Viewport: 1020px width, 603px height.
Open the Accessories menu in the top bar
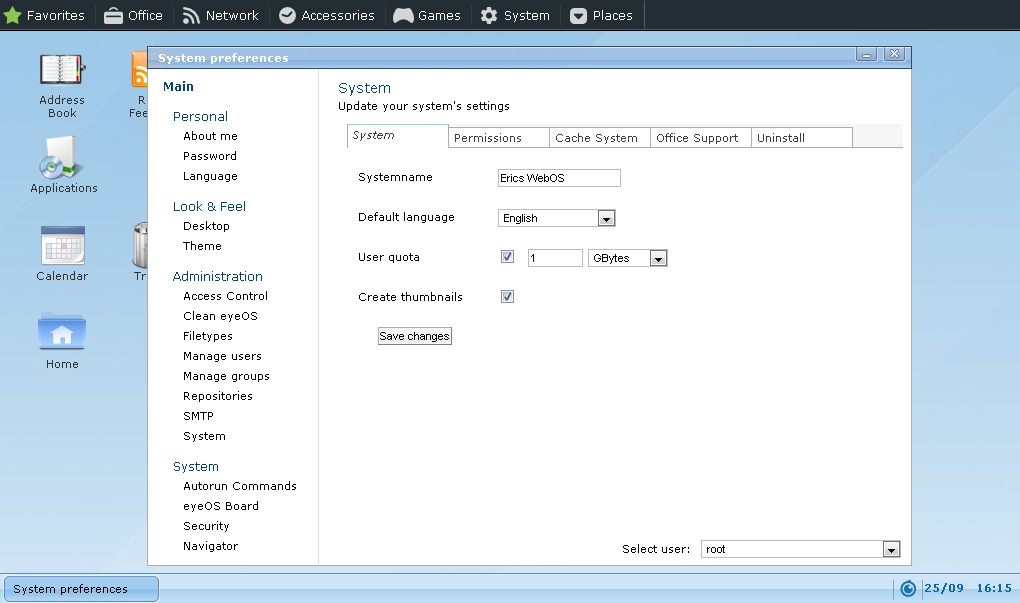(x=327, y=15)
